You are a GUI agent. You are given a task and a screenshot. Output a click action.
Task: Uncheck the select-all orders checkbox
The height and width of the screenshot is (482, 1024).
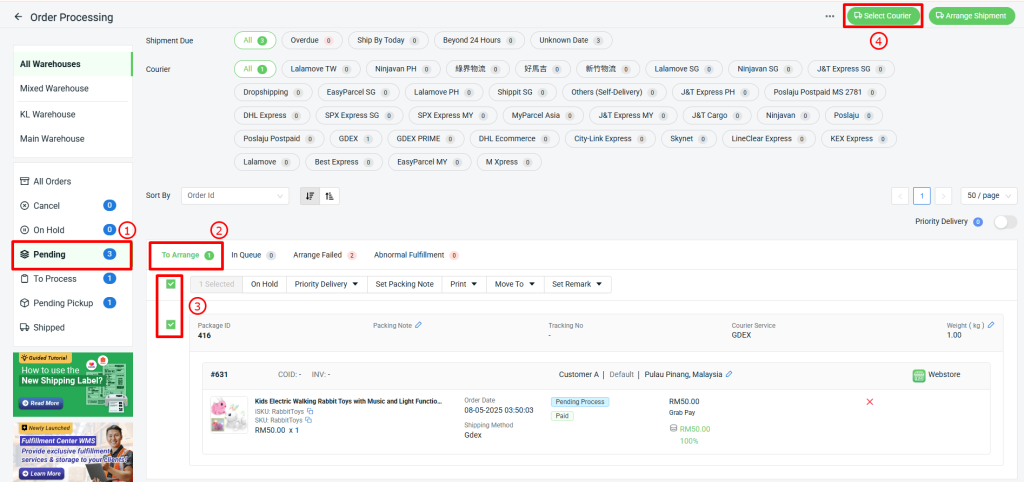(170, 284)
